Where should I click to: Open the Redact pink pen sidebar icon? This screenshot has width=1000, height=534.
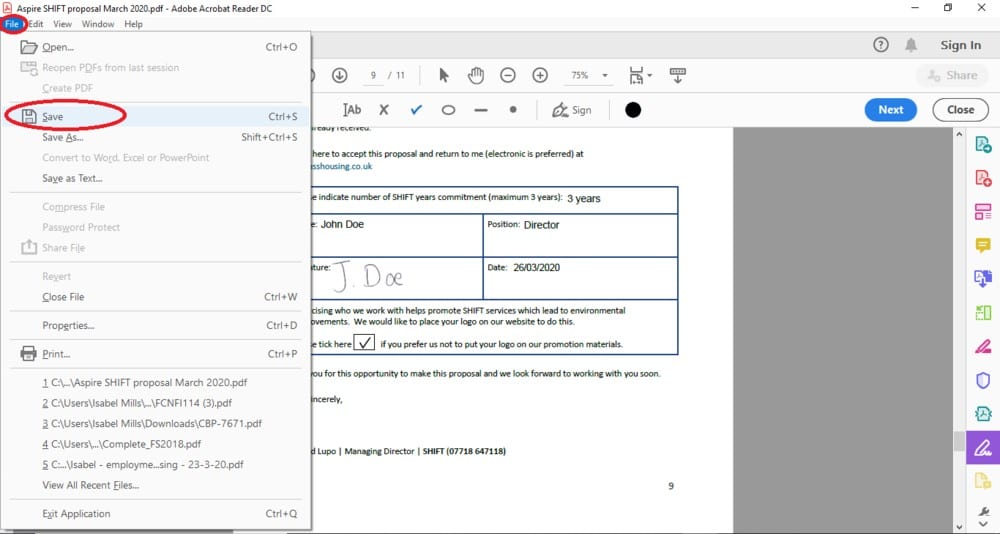point(983,346)
